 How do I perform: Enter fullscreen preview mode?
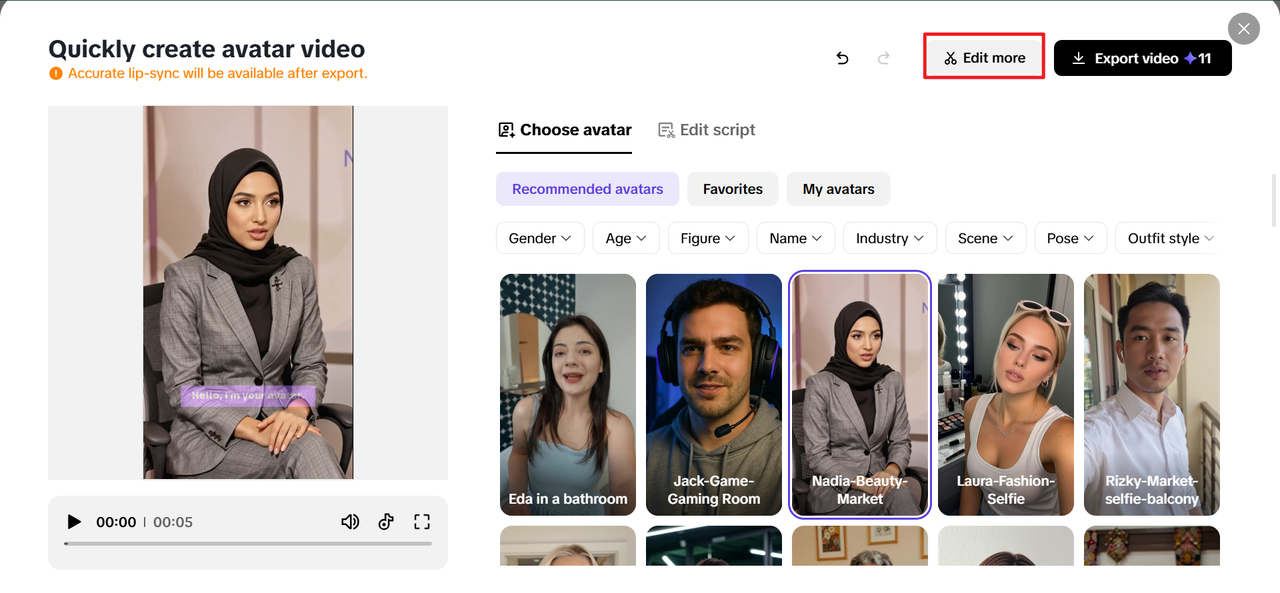pyautogui.click(x=422, y=522)
